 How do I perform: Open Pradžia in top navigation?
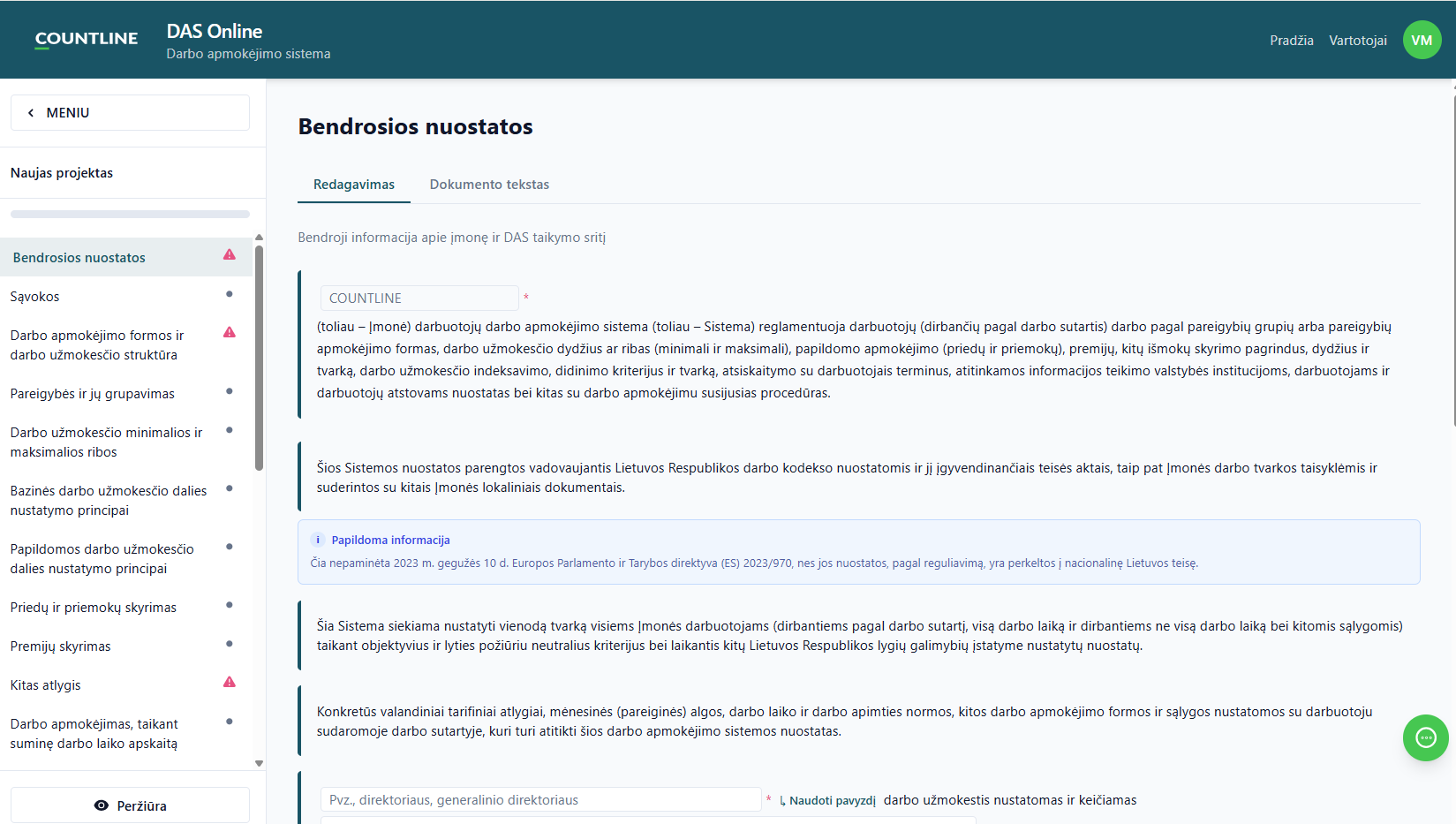tap(1292, 41)
